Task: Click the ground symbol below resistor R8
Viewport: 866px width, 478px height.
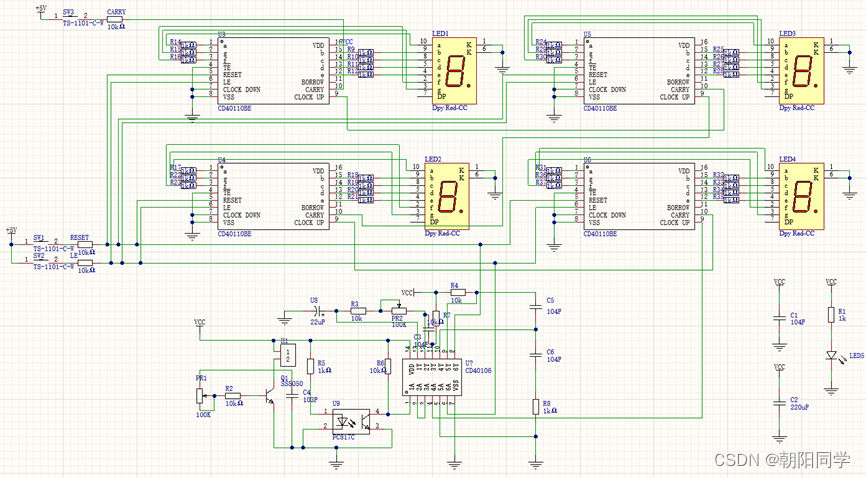Action: (x=535, y=465)
